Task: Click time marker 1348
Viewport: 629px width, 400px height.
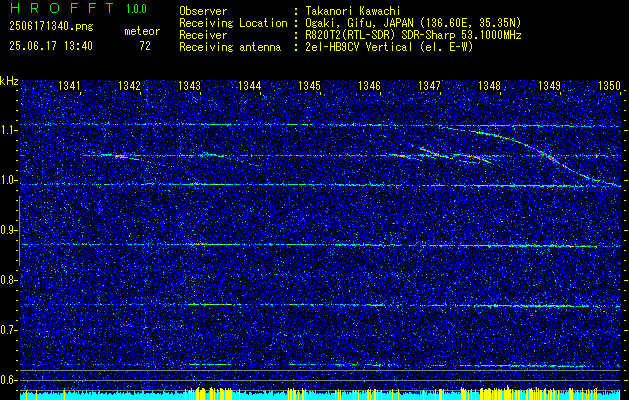Action: [x=489, y=85]
